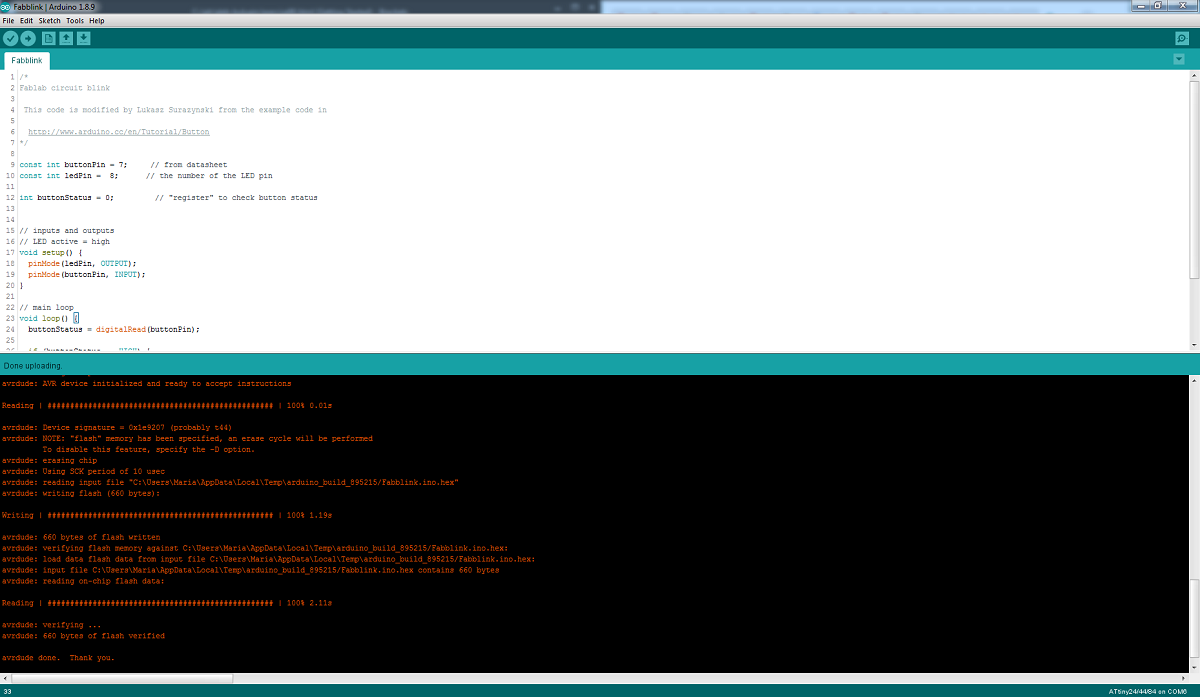
Task: Expand the tab options dropdown arrow
Action: [1179, 60]
